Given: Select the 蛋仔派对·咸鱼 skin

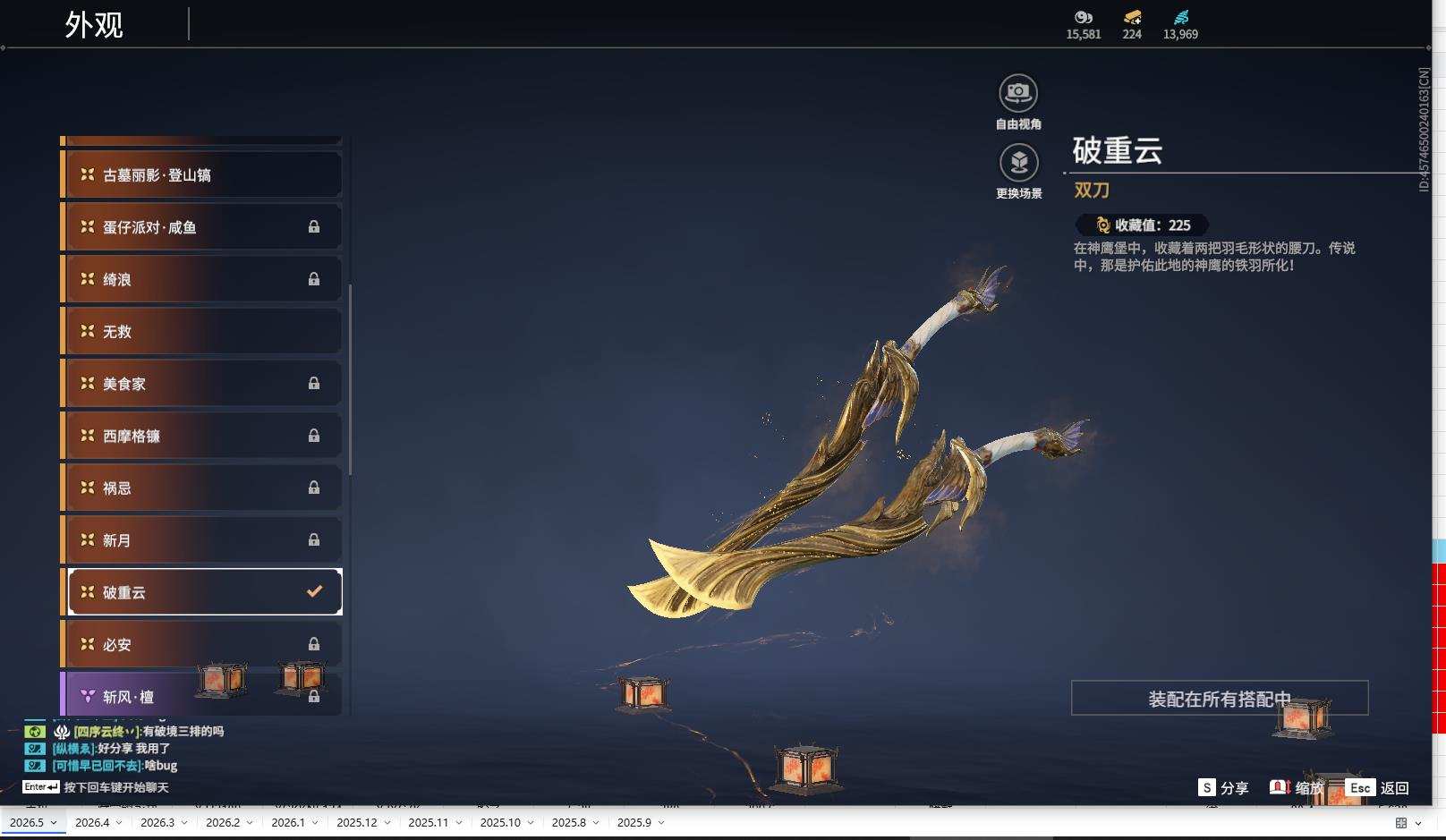Looking at the screenshot, I should (x=201, y=227).
